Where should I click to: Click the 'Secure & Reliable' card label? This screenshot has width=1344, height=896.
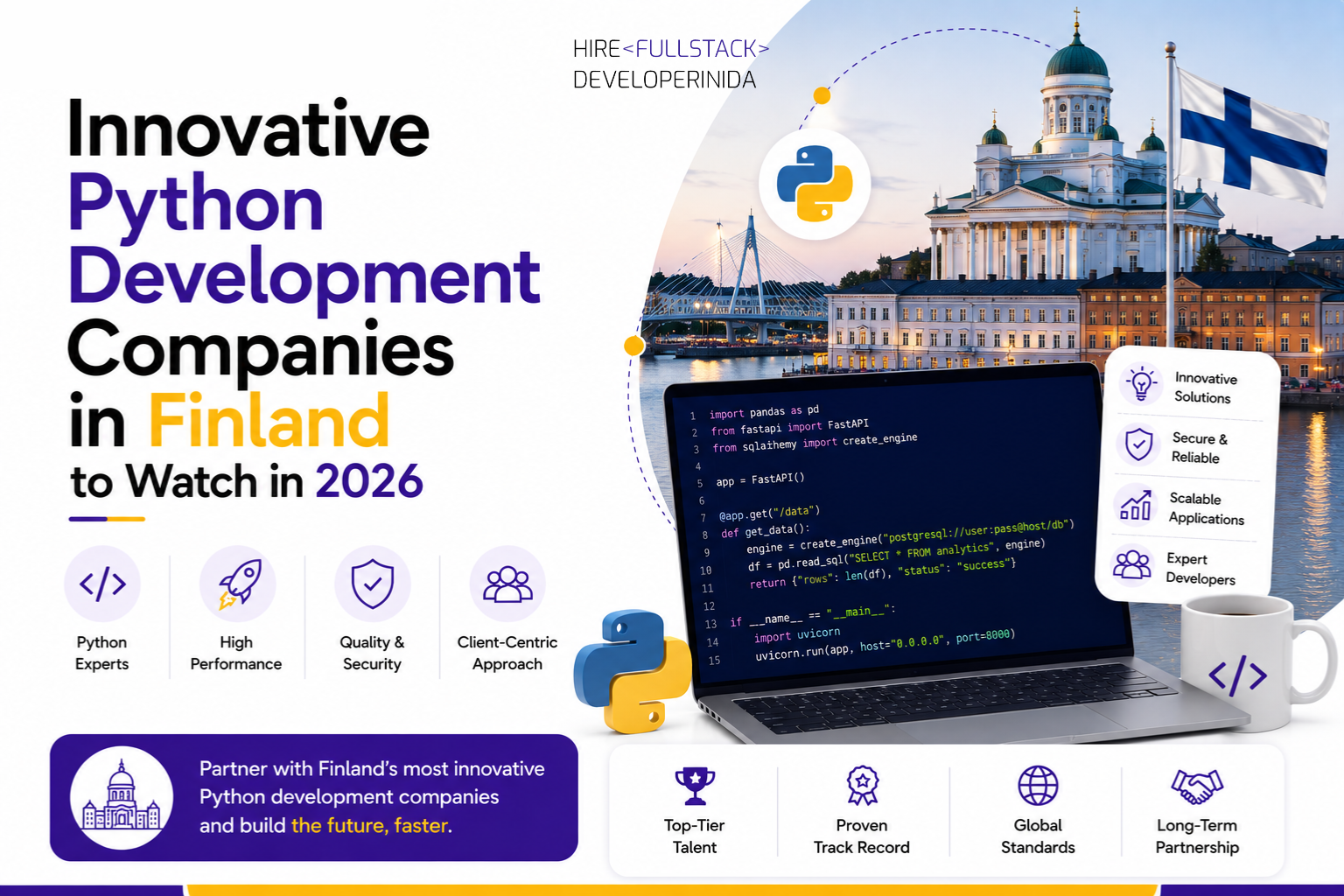point(1199,447)
